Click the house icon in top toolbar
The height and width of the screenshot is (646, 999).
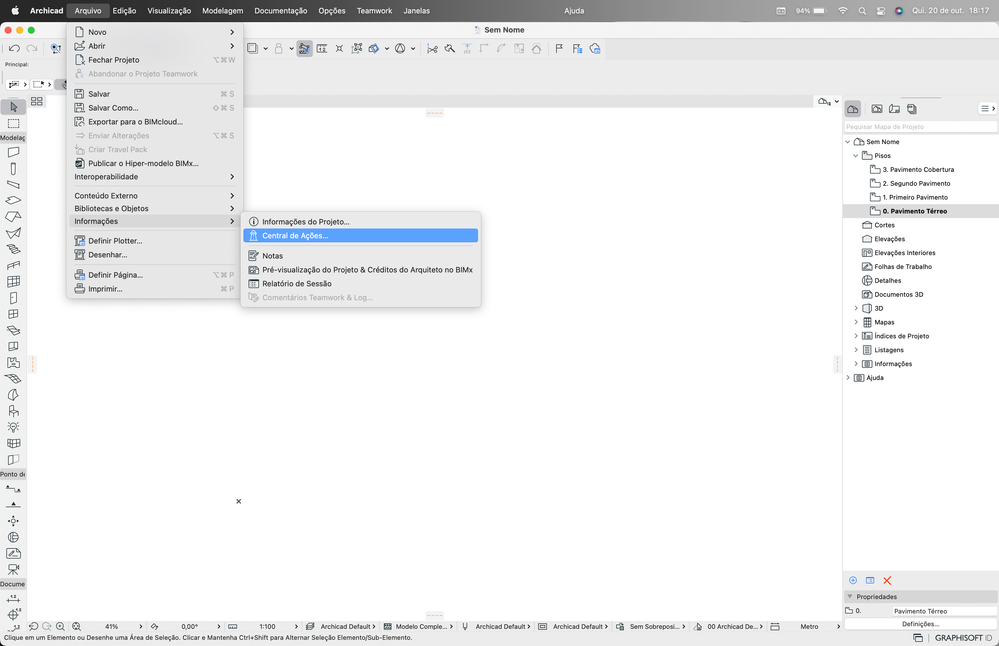coord(536,48)
